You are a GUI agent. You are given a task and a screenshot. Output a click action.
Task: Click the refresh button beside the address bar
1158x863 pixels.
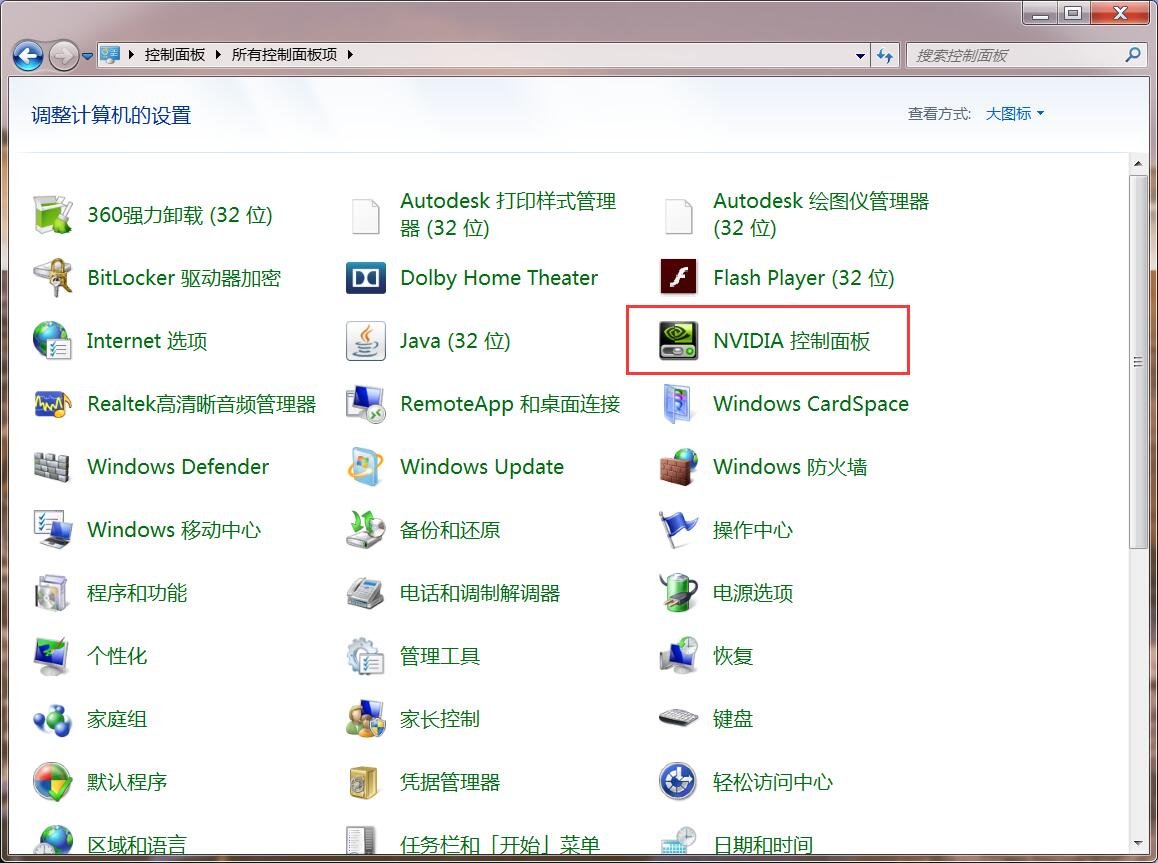tap(886, 55)
